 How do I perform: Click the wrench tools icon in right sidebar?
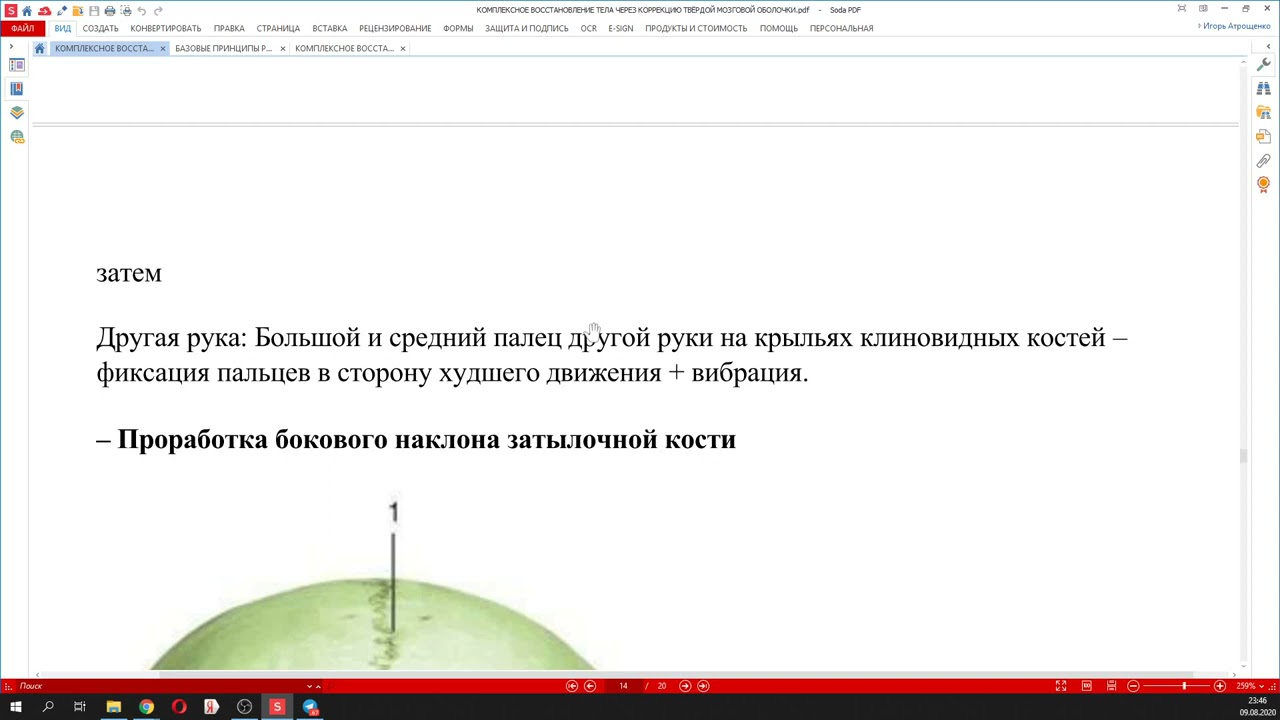point(1263,65)
